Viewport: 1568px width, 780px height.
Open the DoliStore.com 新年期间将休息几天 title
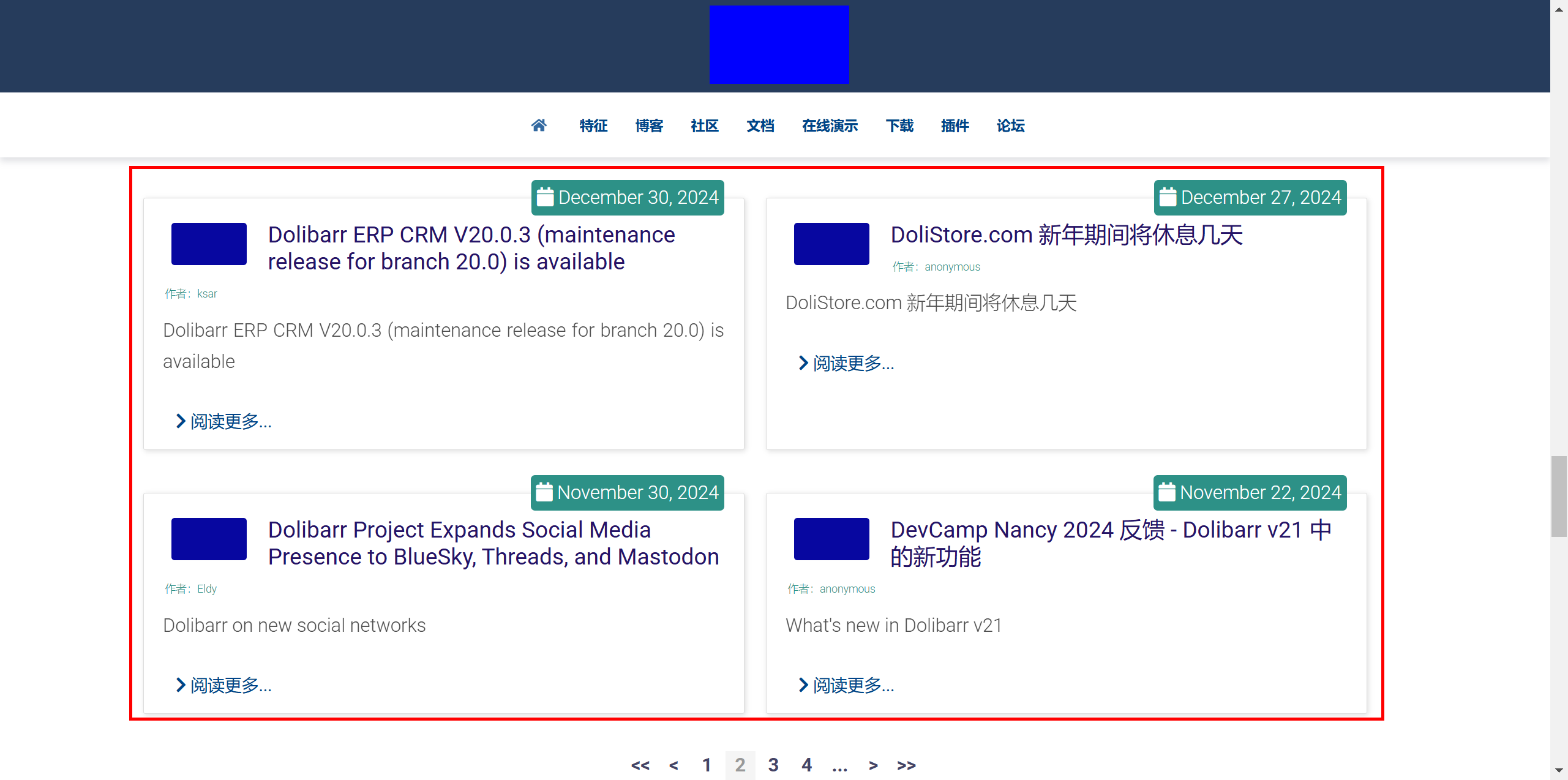1066,235
